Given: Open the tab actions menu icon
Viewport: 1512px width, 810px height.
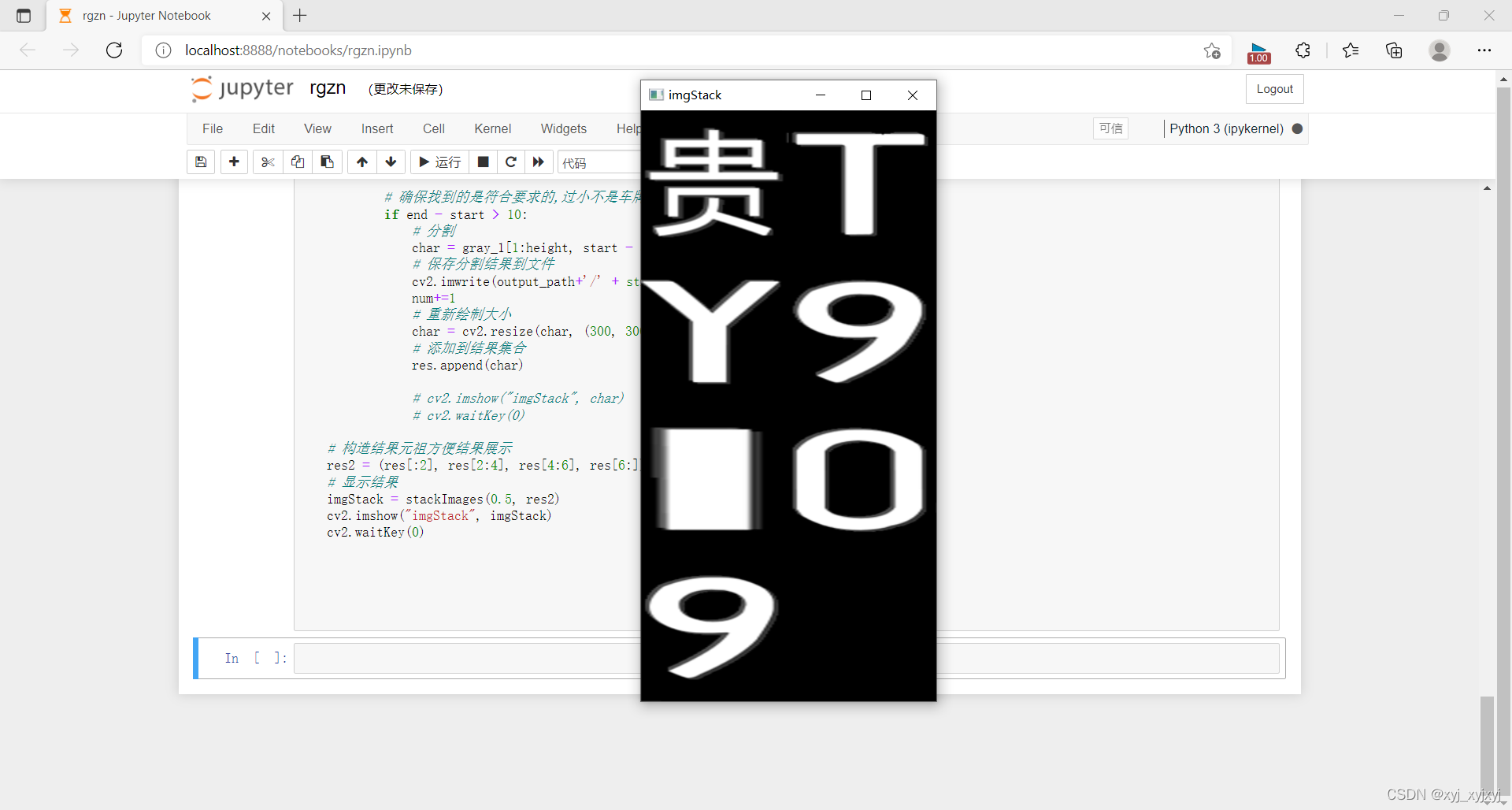Looking at the screenshot, I should pos(24,16).
